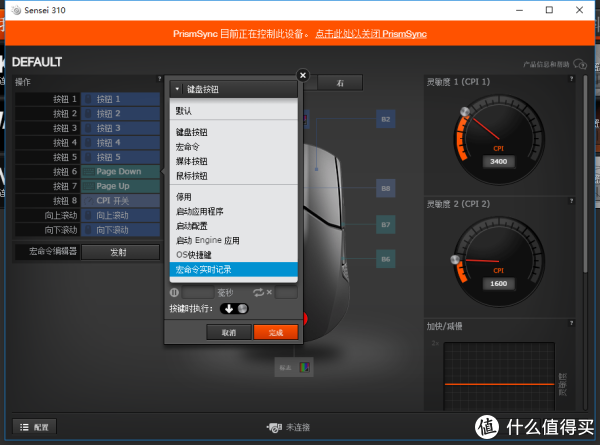Viewport: 600px width, 445px height.
Task: Close the key binding popup with X icon
Action: [x=303, y=75]
